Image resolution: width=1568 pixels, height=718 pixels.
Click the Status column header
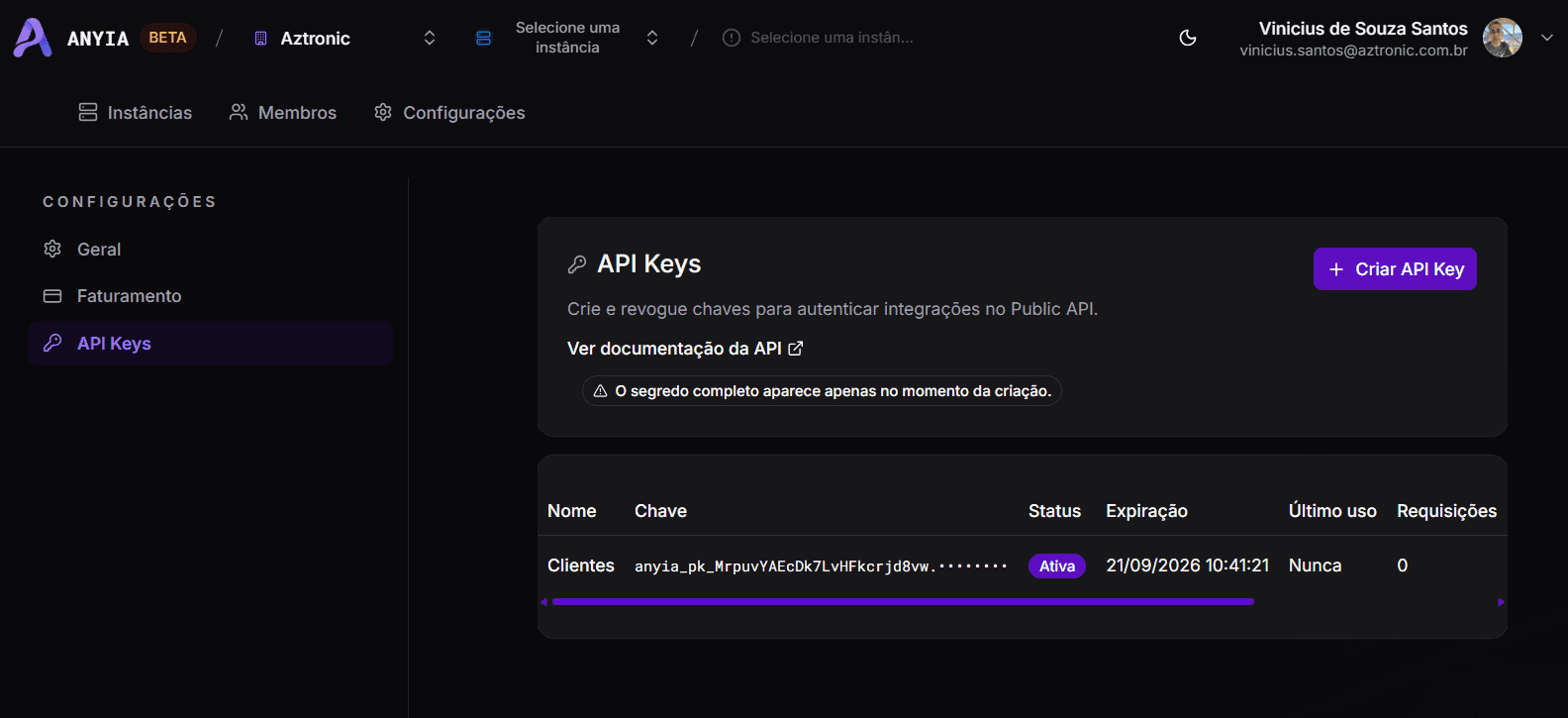pyautogui.click(x=1054, y=511)
